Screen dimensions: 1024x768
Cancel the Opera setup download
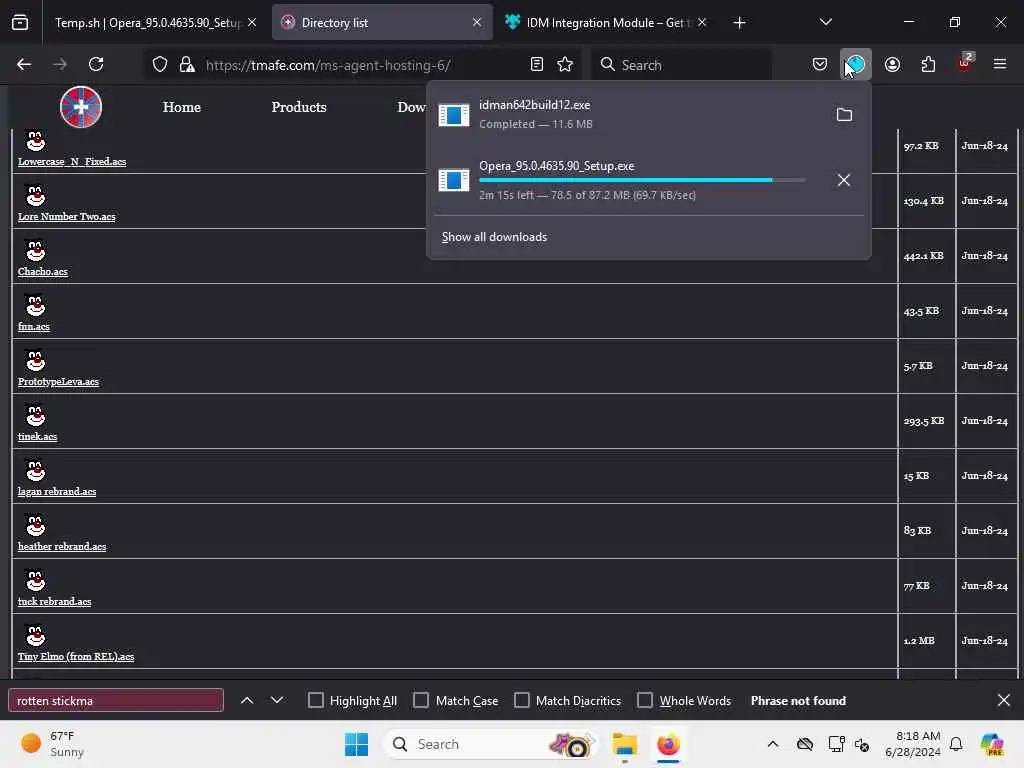(x=844, y=180)
